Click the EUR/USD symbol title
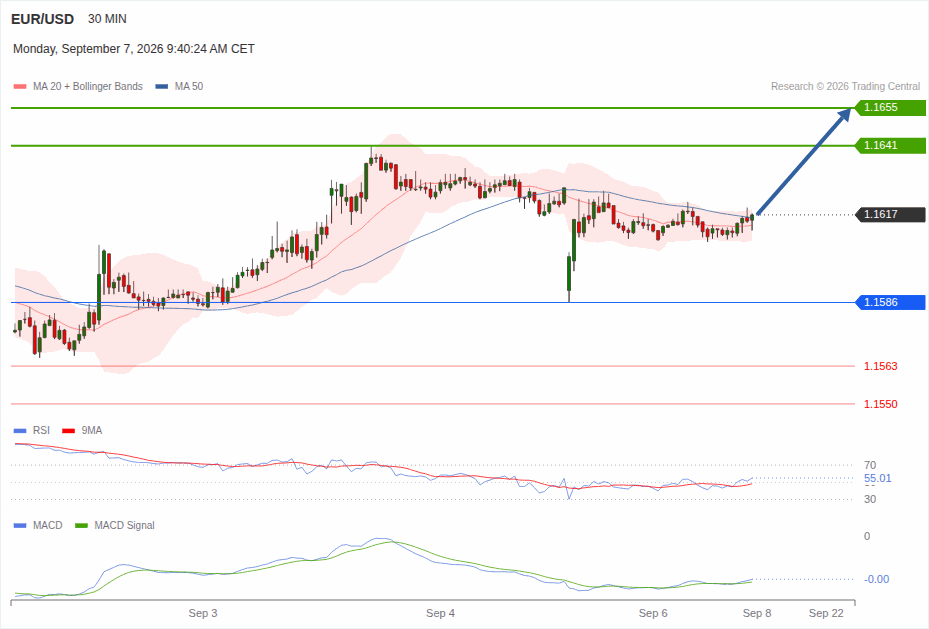929x629 pixels. 43,19
